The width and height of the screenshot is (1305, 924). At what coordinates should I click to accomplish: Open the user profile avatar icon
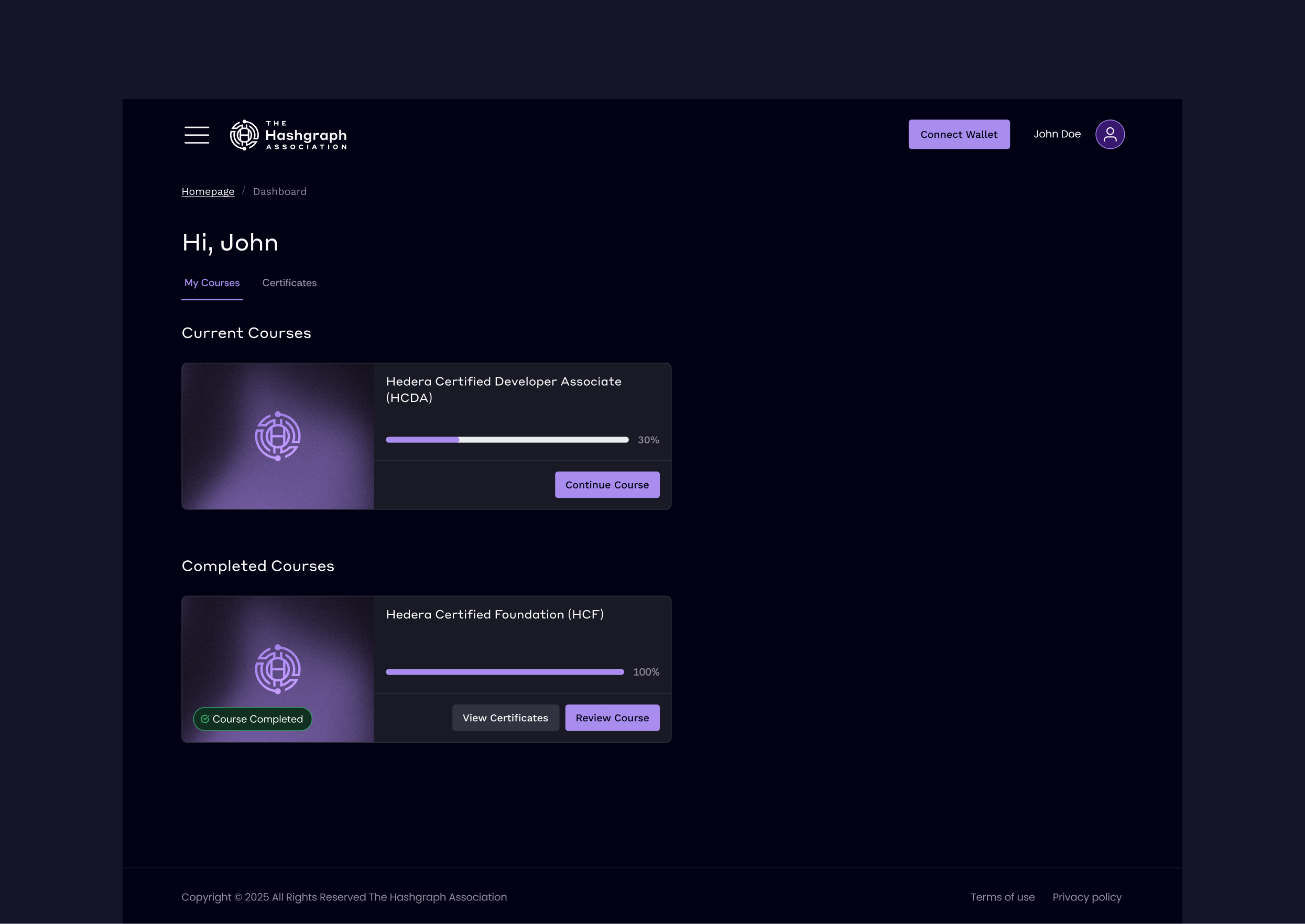point(1110,134)
